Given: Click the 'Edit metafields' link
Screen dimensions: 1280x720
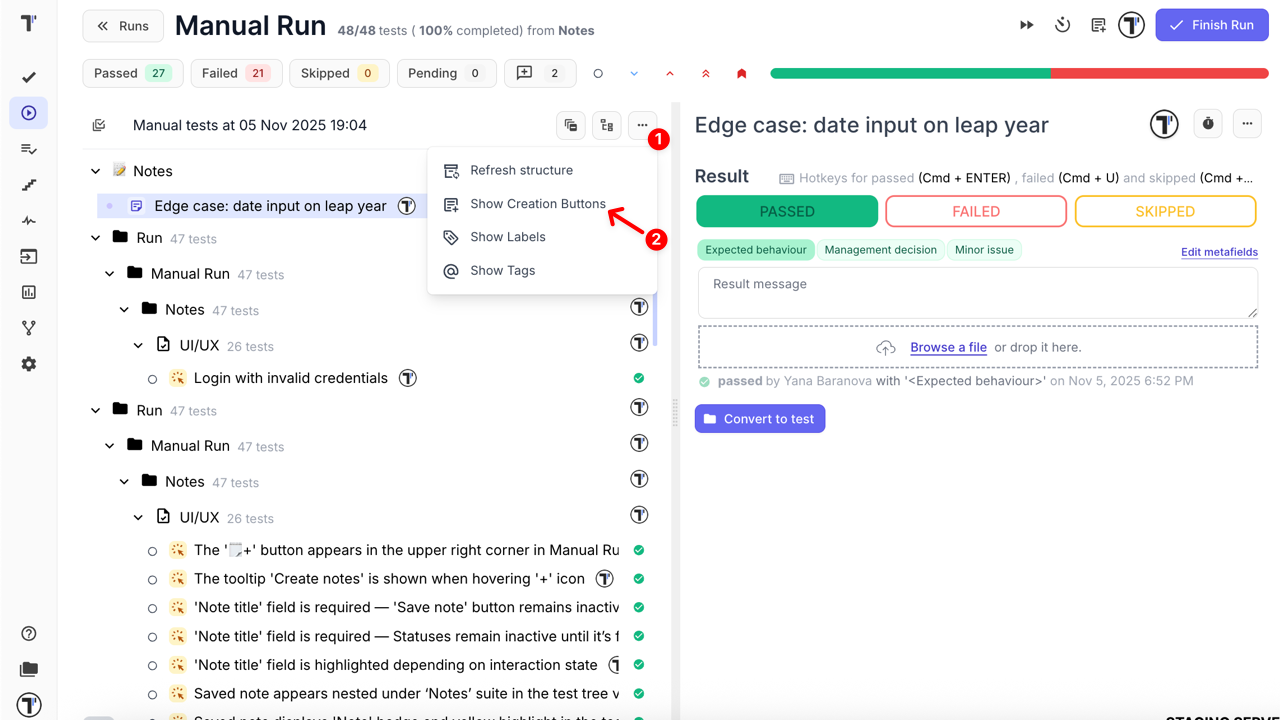Looking at the screenshot, I should pos(1219,252).
